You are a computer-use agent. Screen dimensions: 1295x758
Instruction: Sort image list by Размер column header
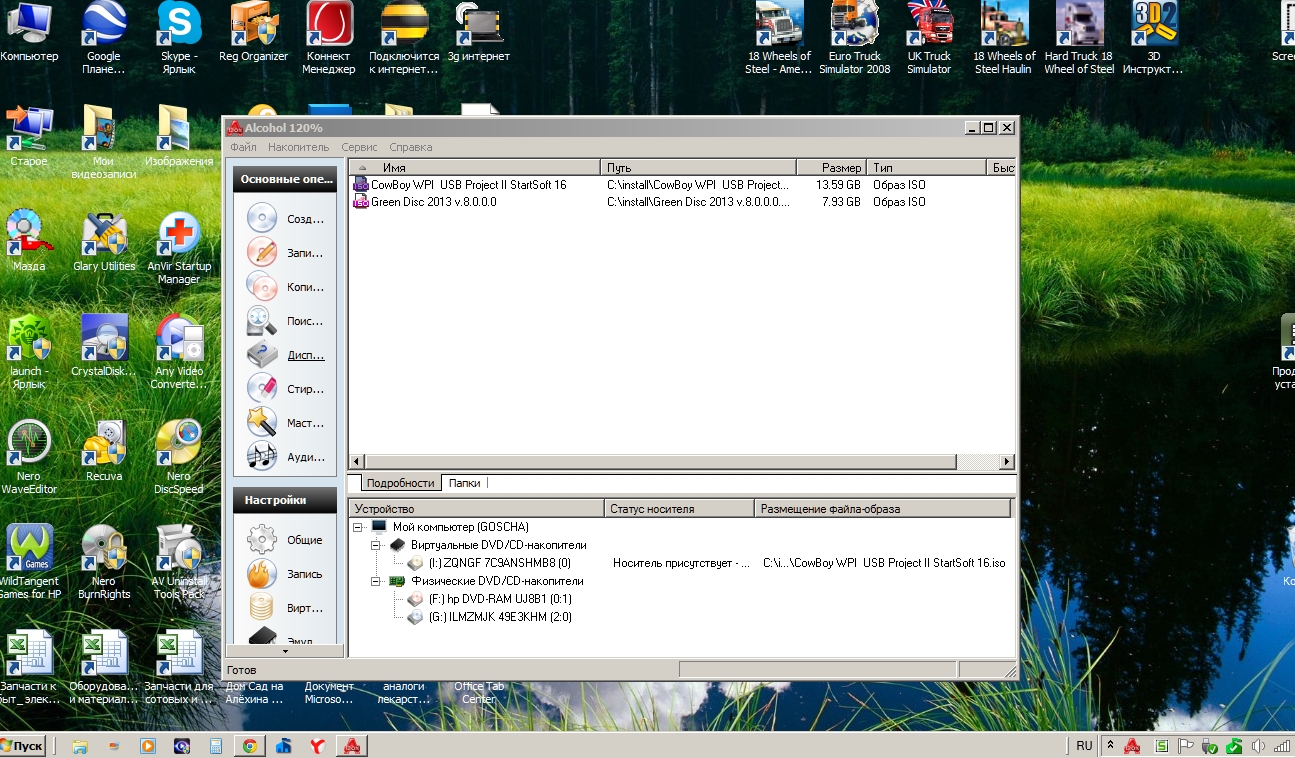pyautogui.click(x=830, y=168)
